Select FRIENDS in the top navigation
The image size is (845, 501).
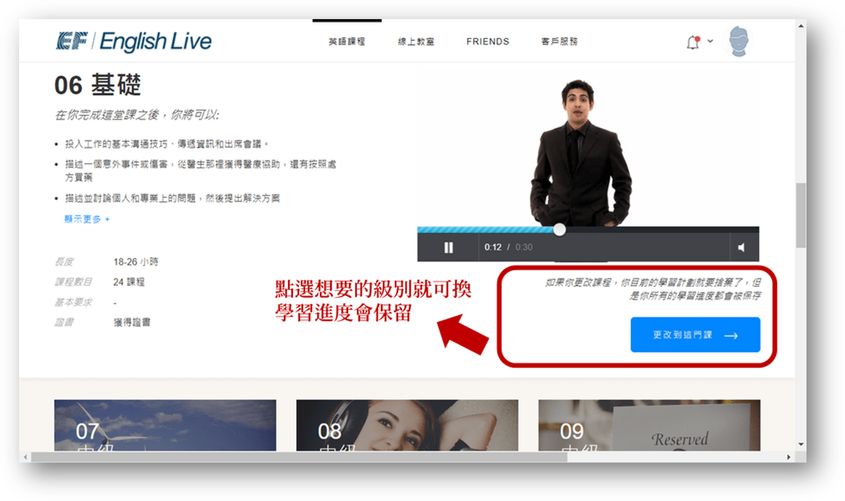point(487,42)
